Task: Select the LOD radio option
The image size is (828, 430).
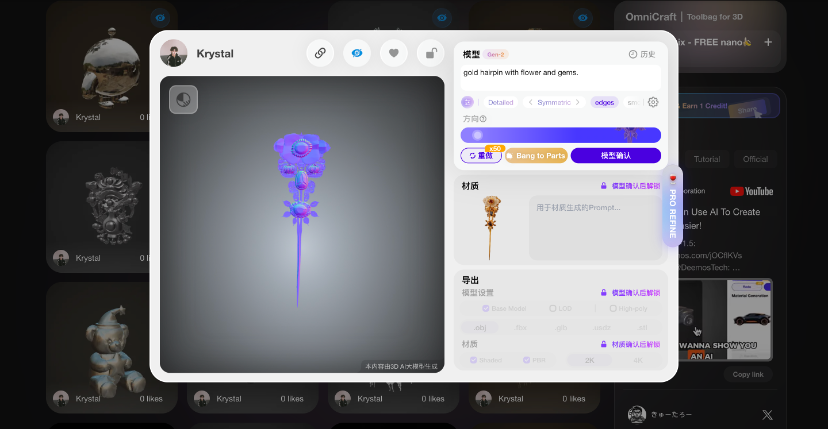Action: tap(551, 309)
